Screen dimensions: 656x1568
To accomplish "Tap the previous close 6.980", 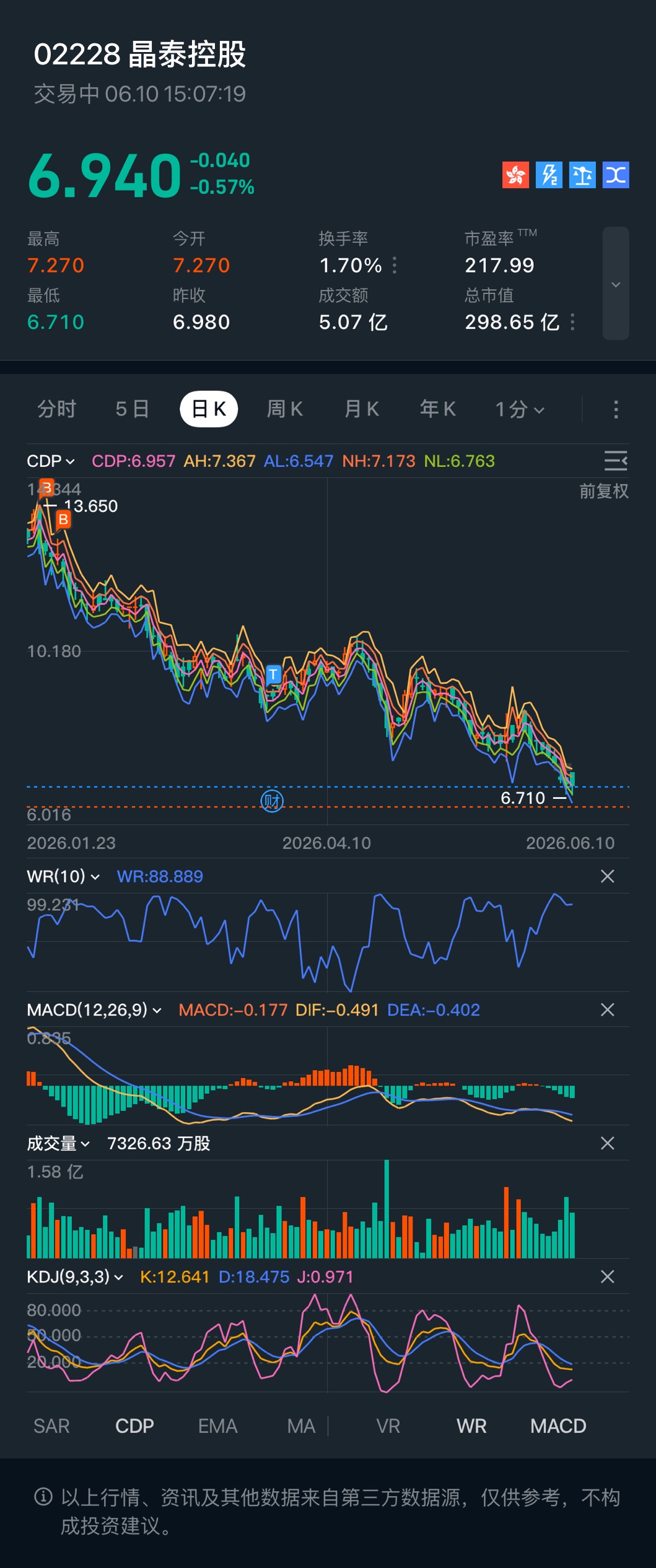I will point(201,322).
